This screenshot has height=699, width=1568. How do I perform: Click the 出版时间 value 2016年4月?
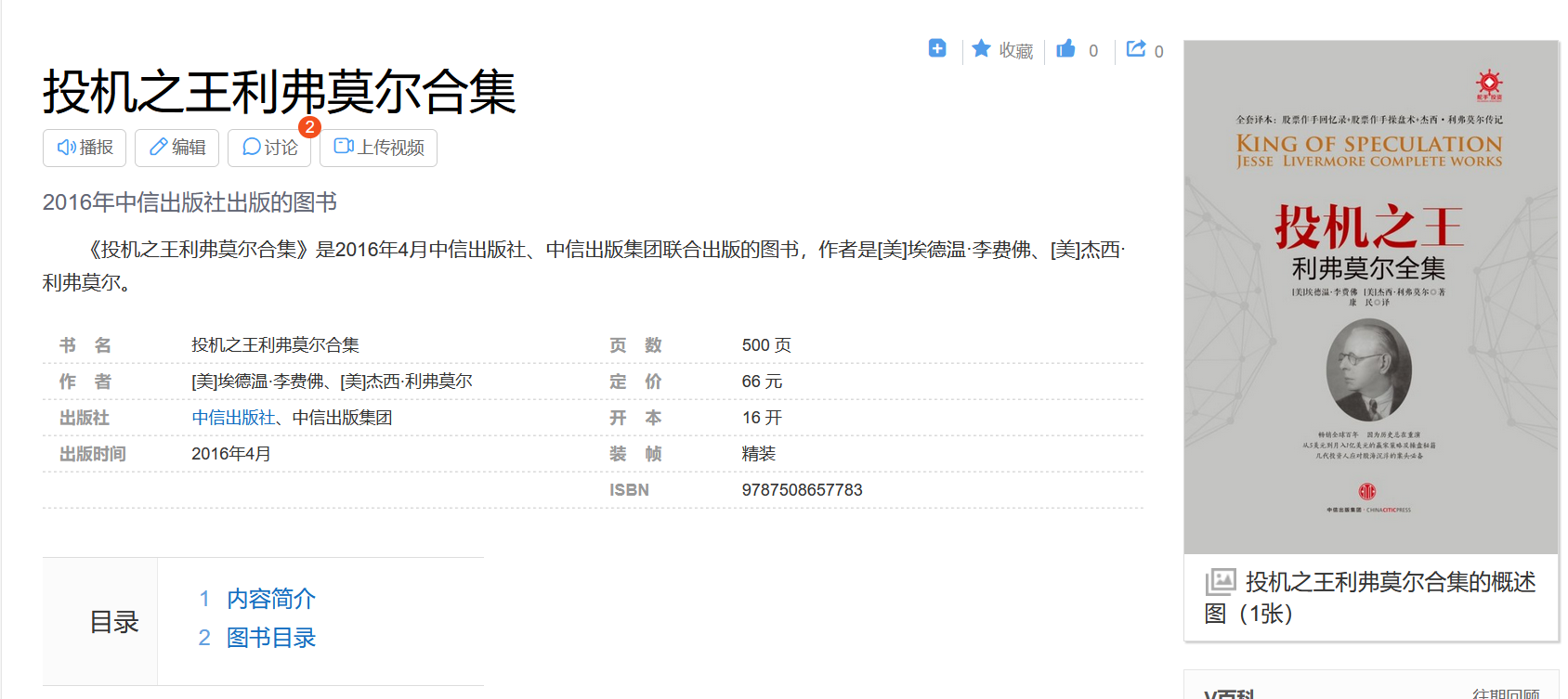(x=231, y=454)
